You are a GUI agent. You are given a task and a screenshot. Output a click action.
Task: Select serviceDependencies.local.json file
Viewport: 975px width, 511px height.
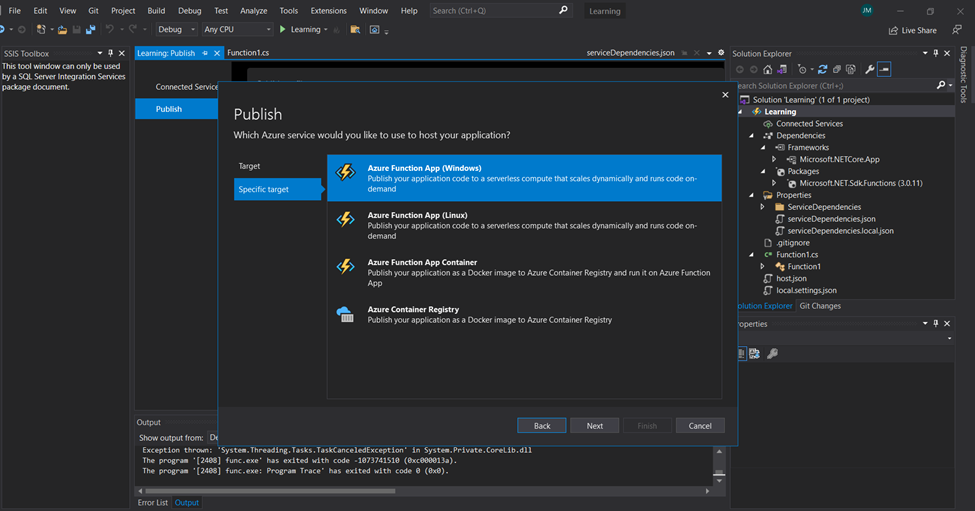coord(840,231)
